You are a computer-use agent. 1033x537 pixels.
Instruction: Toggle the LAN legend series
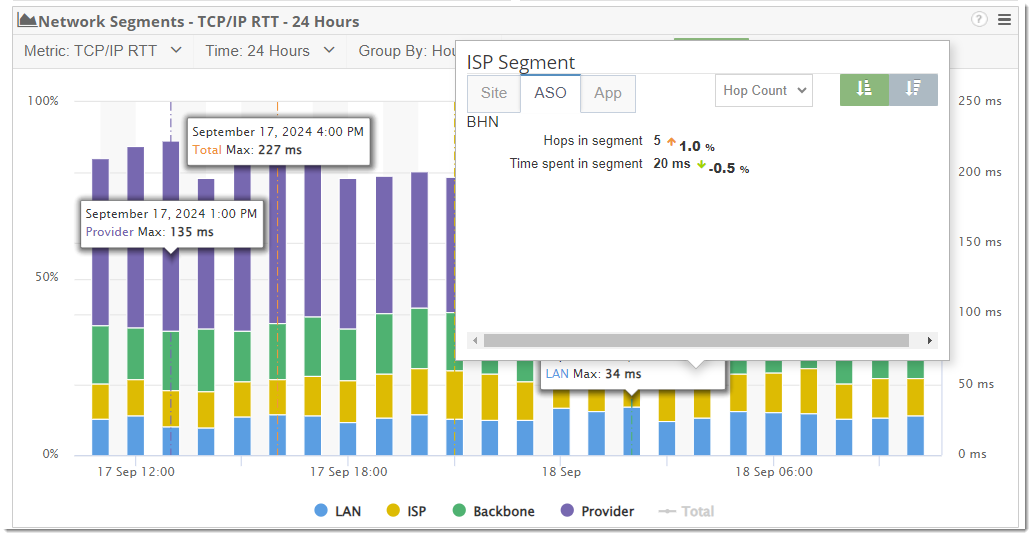[x=337, y=511]
